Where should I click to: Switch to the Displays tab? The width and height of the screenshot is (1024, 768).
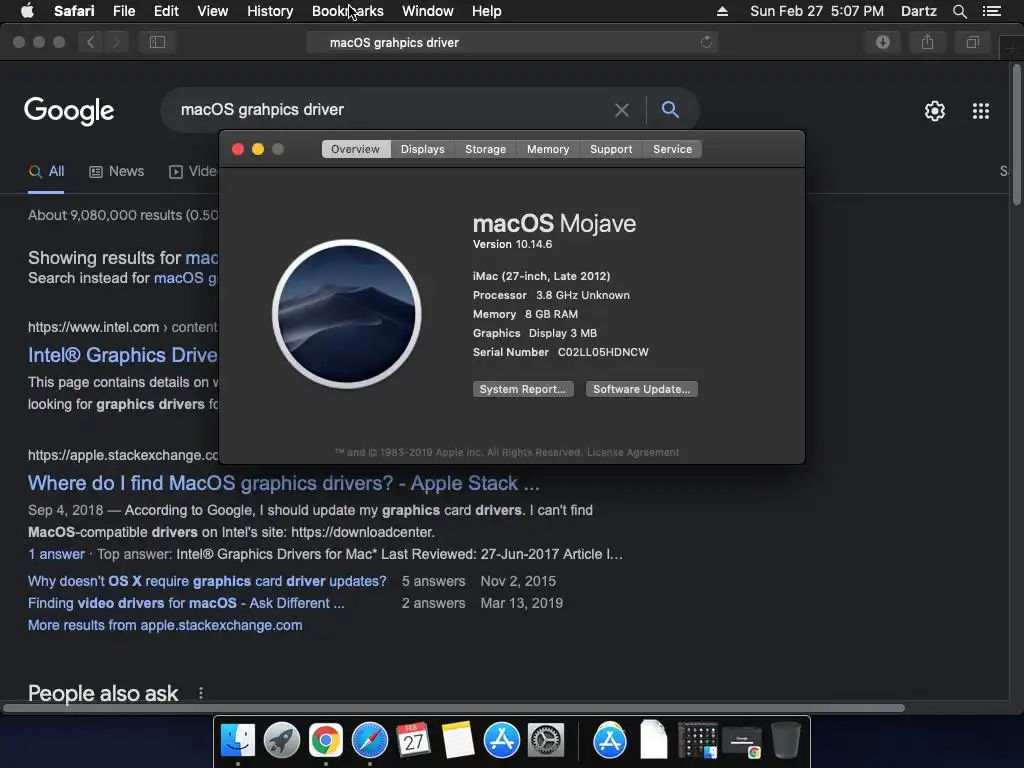tap(423, 149)
